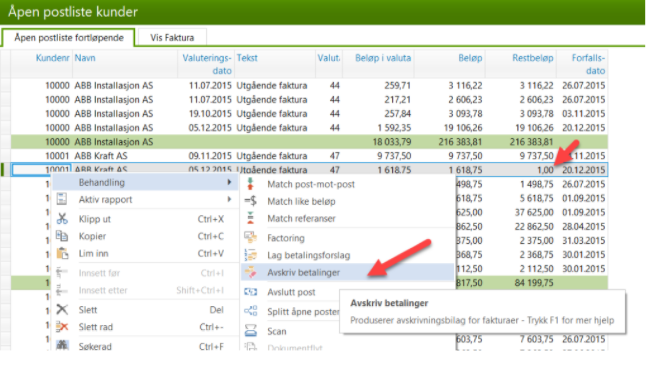Expand the Behandling submenu arrow

229,182
